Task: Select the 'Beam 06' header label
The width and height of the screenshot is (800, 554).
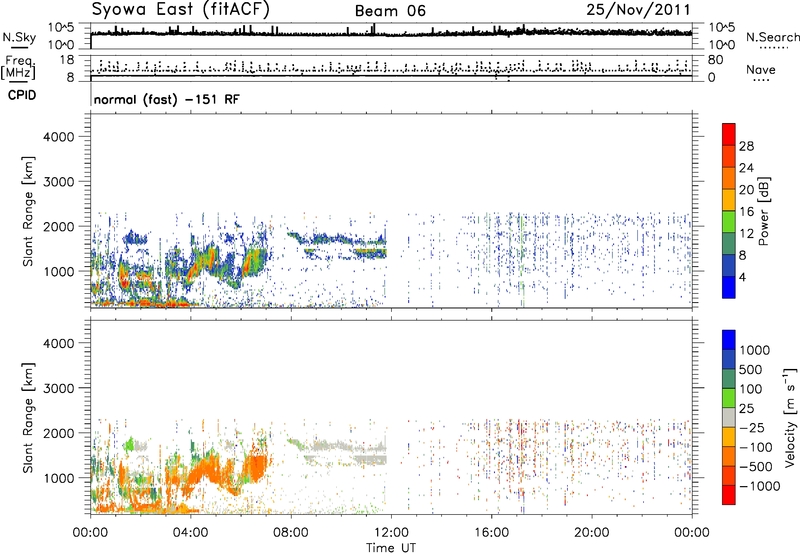Action: (390, 11)
